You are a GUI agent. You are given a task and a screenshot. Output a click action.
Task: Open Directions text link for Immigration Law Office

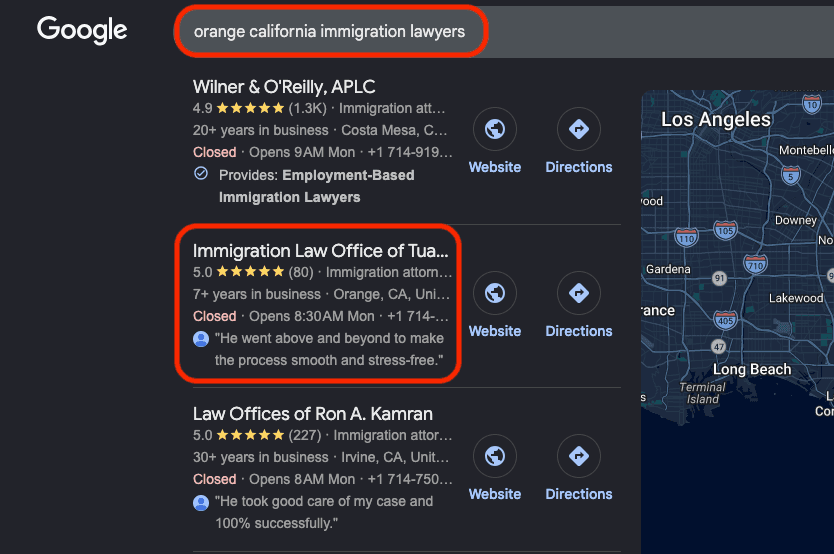click(579, 331)
